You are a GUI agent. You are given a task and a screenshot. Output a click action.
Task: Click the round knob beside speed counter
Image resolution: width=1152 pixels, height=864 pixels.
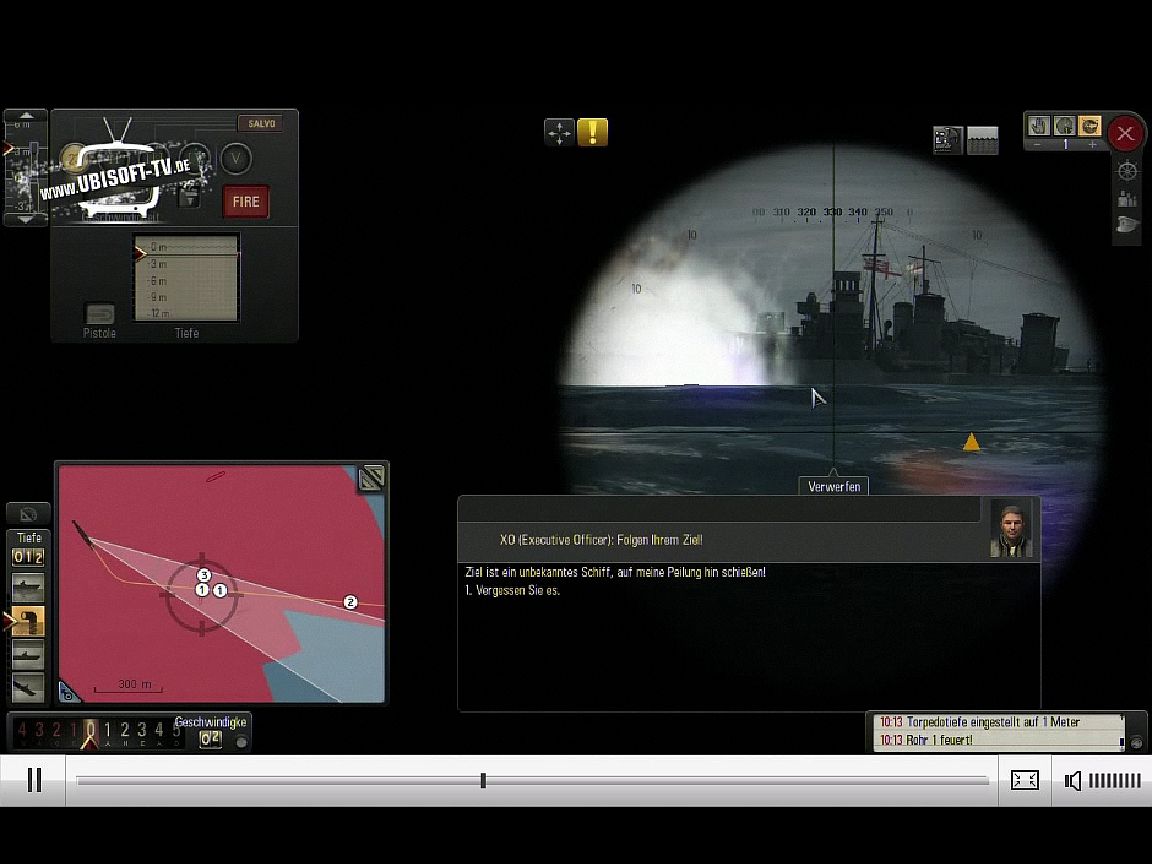pyautogui.click(x=240, y=741)
